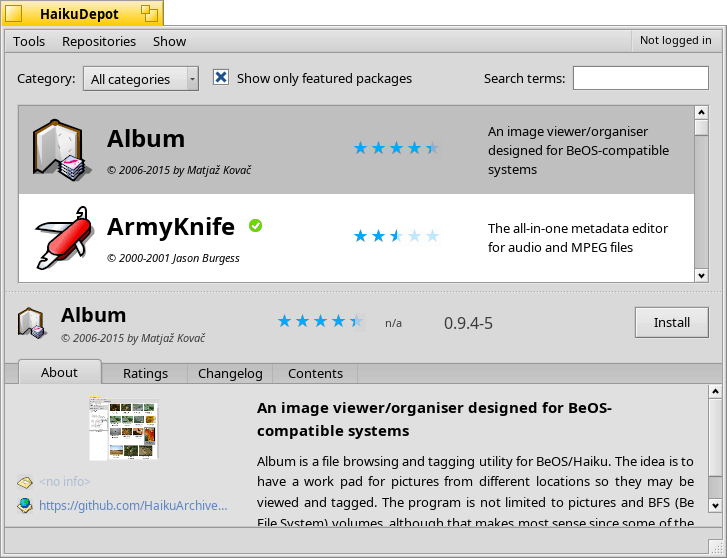Click package list scrollbar up arrow
The height and width of the screenshot is (558, 727).
[701, 113]
